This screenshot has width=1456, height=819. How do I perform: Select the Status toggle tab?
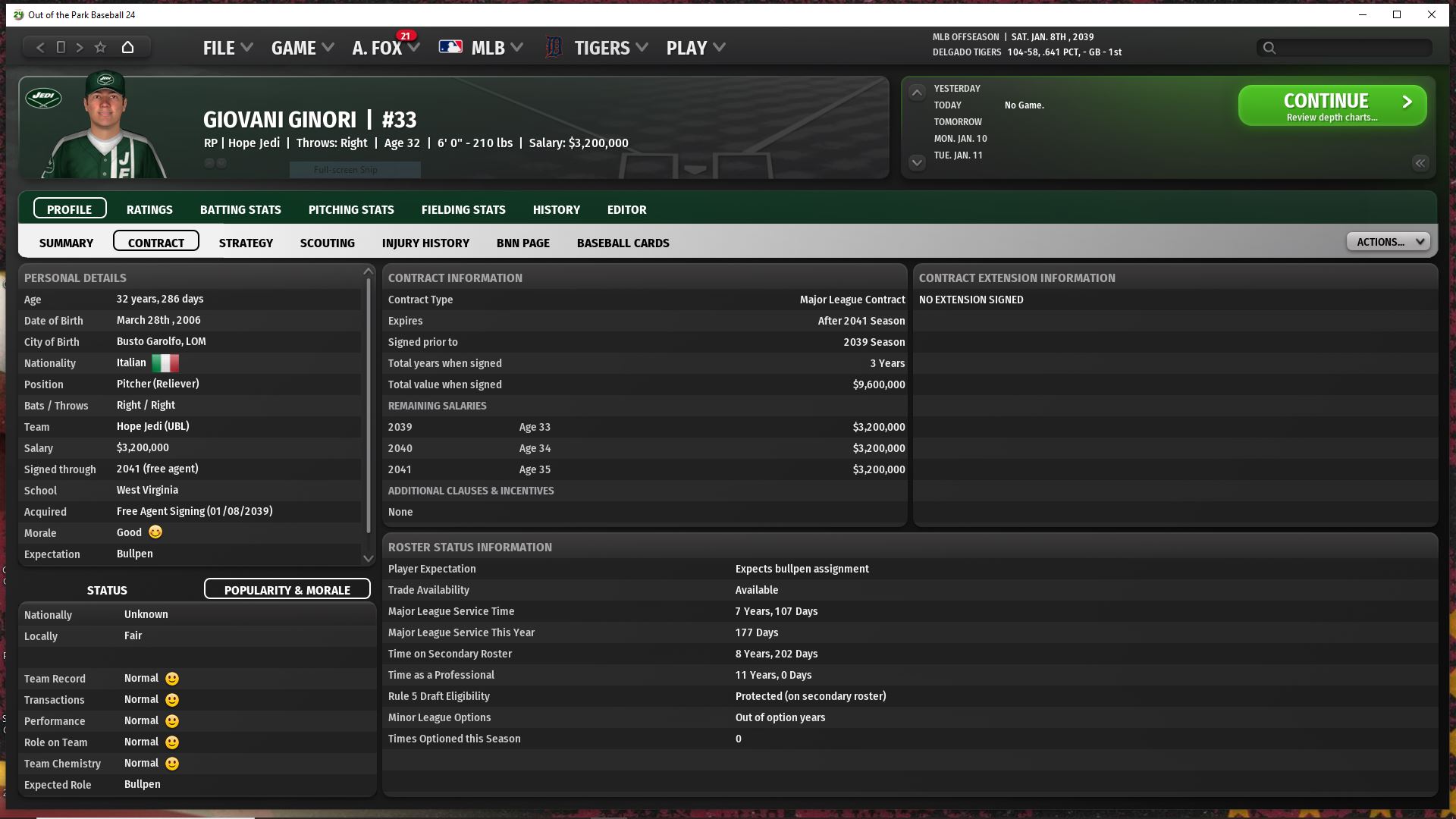pyautogui.click(x=107, y=590)
